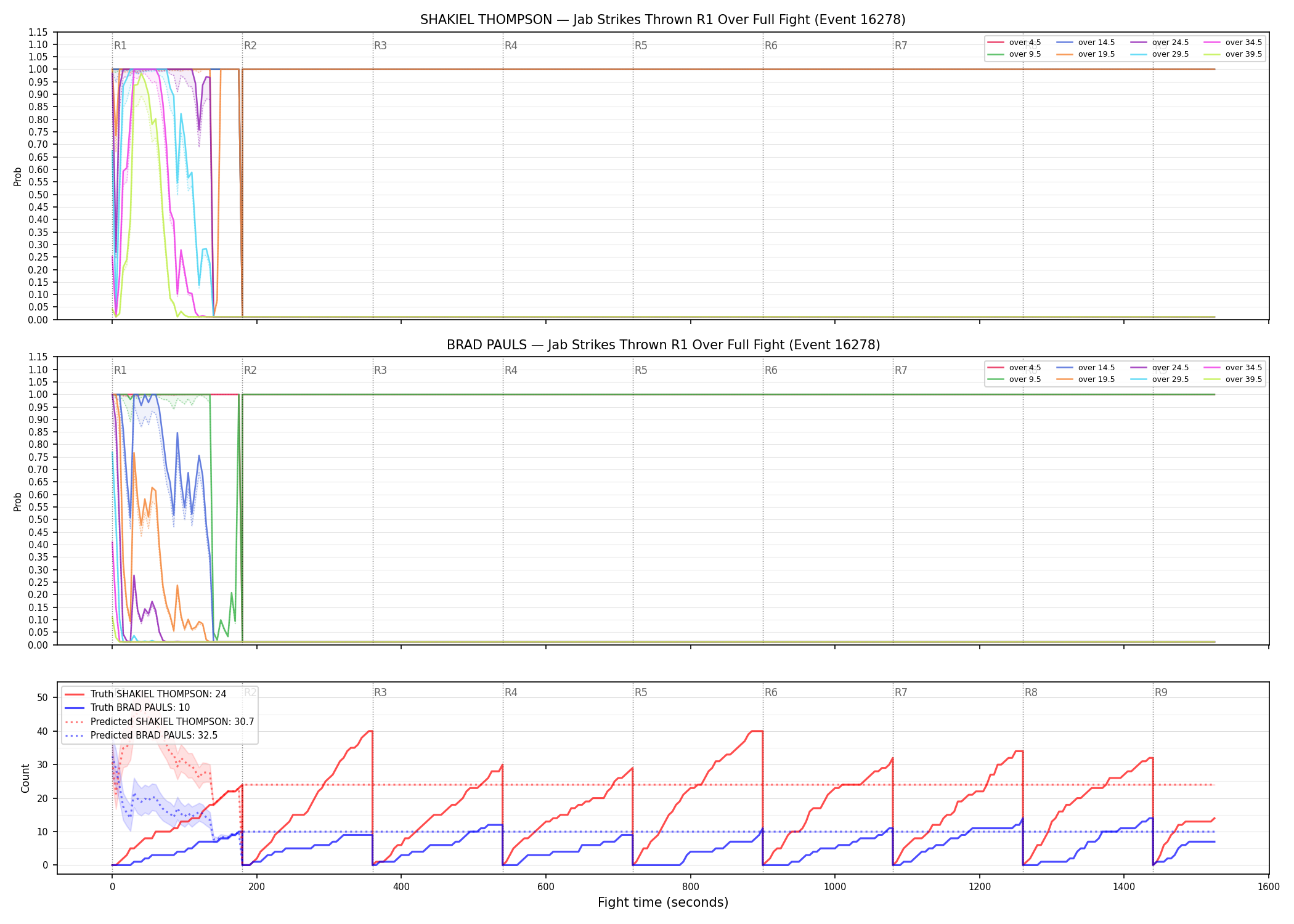Click 'Predicted BRAD PAULS: 32.5' legend entry
1294x924 pixels.
click(141, 736)
